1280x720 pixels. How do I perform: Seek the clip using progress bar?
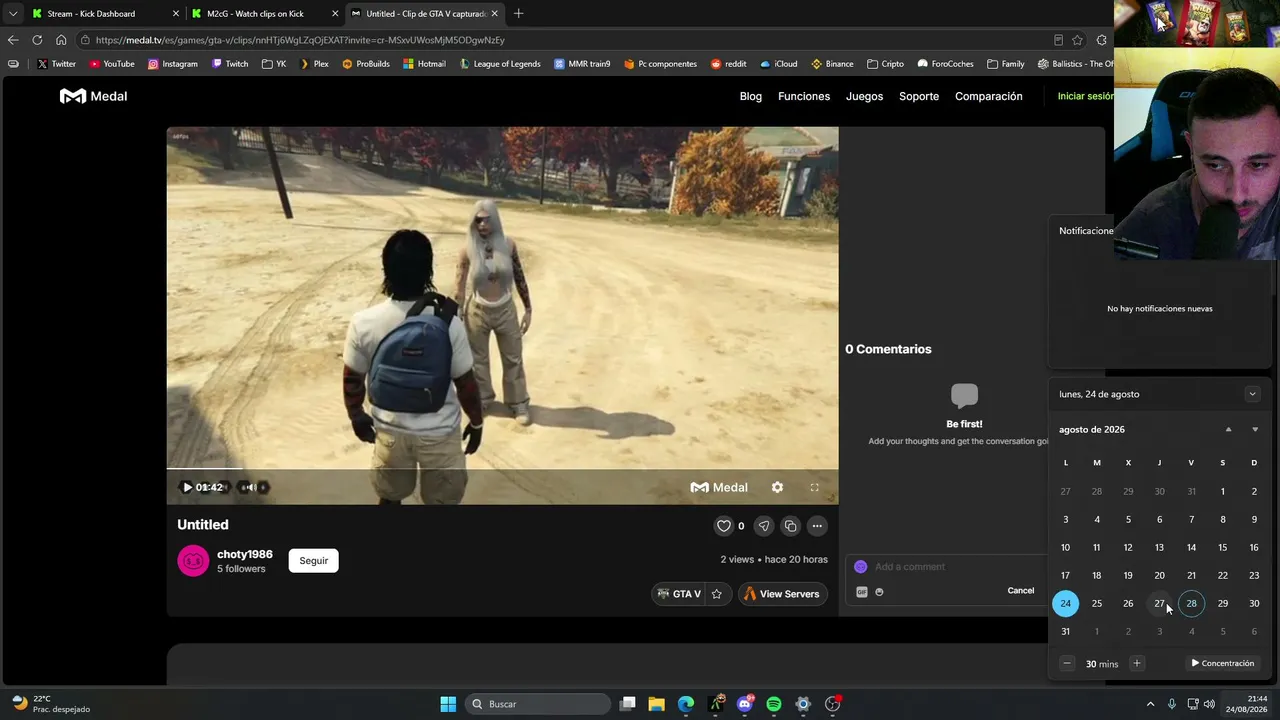click(502, 469)
